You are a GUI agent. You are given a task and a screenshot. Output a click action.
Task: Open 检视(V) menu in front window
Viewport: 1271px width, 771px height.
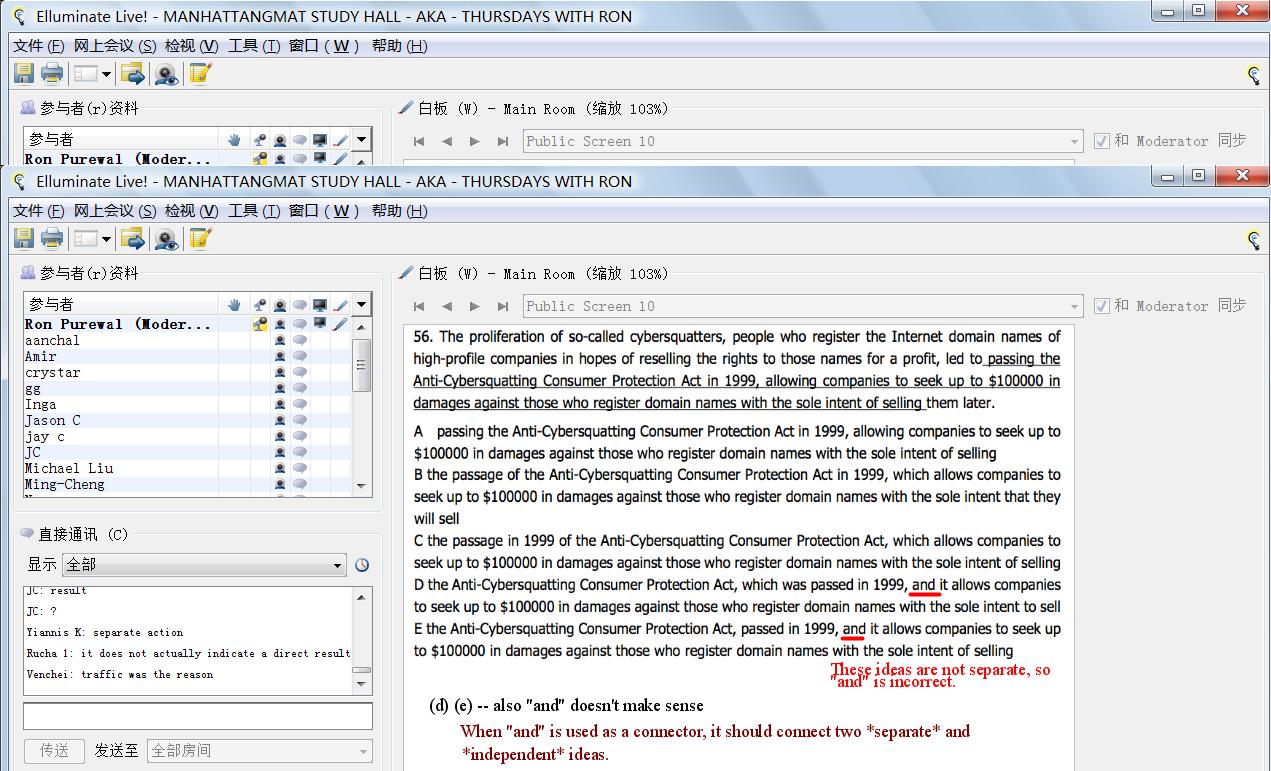[192, 210]
